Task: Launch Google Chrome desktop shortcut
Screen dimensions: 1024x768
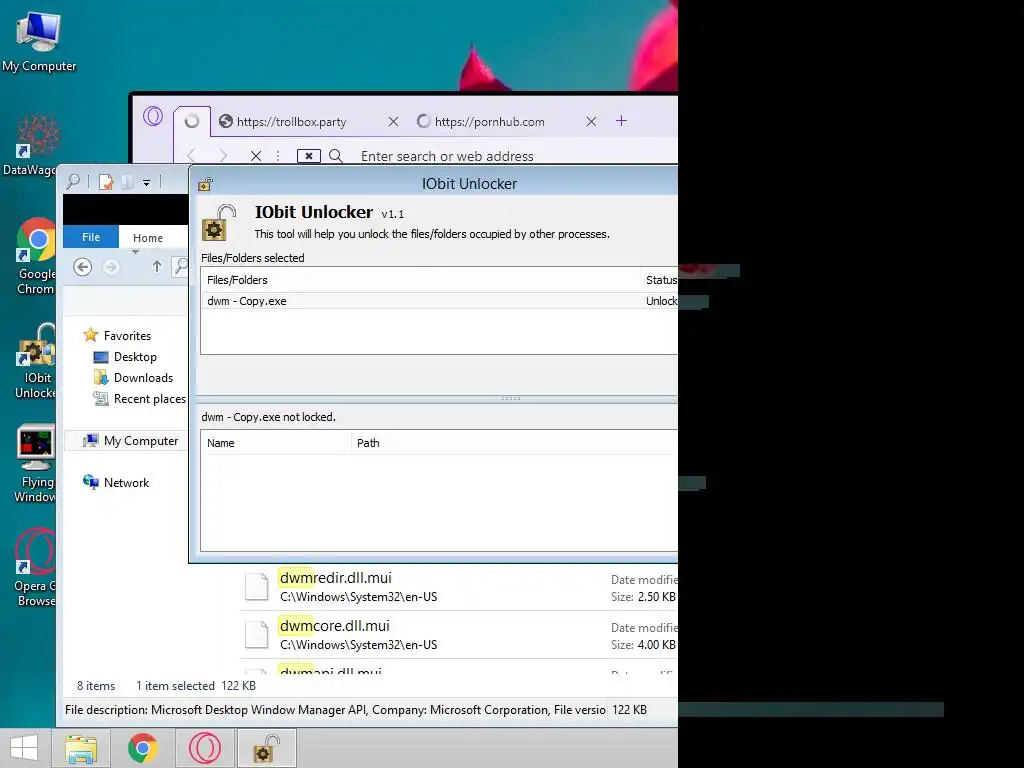Action: (x=36, y=257)
